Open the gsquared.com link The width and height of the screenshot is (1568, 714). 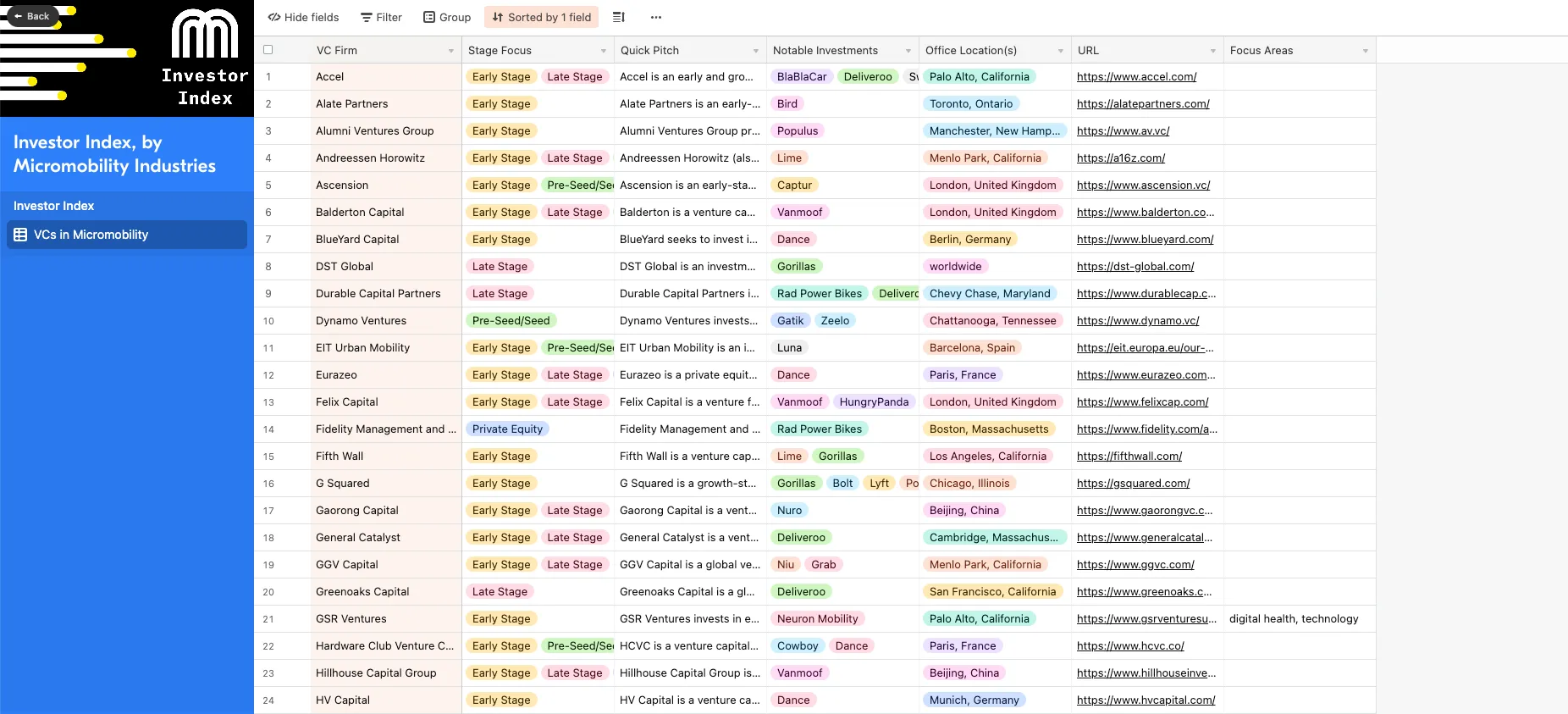tap(1133, 483)
